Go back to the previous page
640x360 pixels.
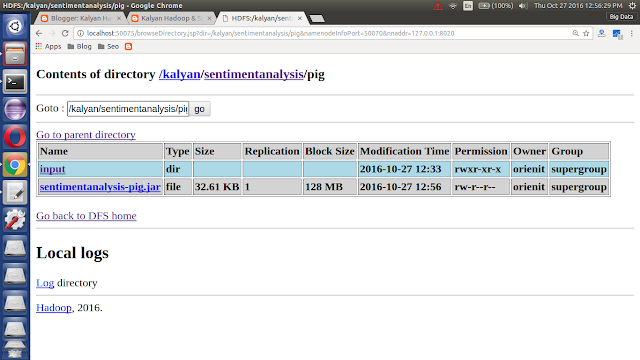click(x=39, y=33)
